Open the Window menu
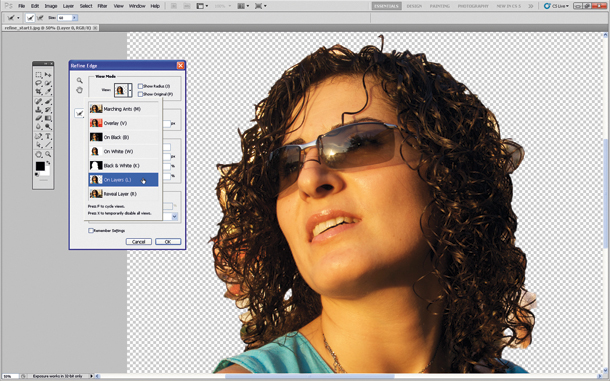 coord(137,6)
